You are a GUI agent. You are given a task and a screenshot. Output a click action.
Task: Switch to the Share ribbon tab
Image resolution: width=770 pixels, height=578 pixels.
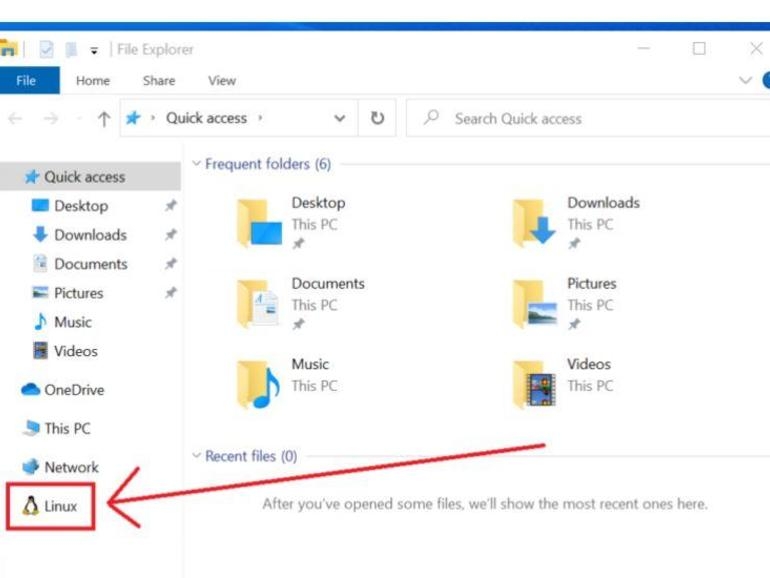tap(159, 81)
